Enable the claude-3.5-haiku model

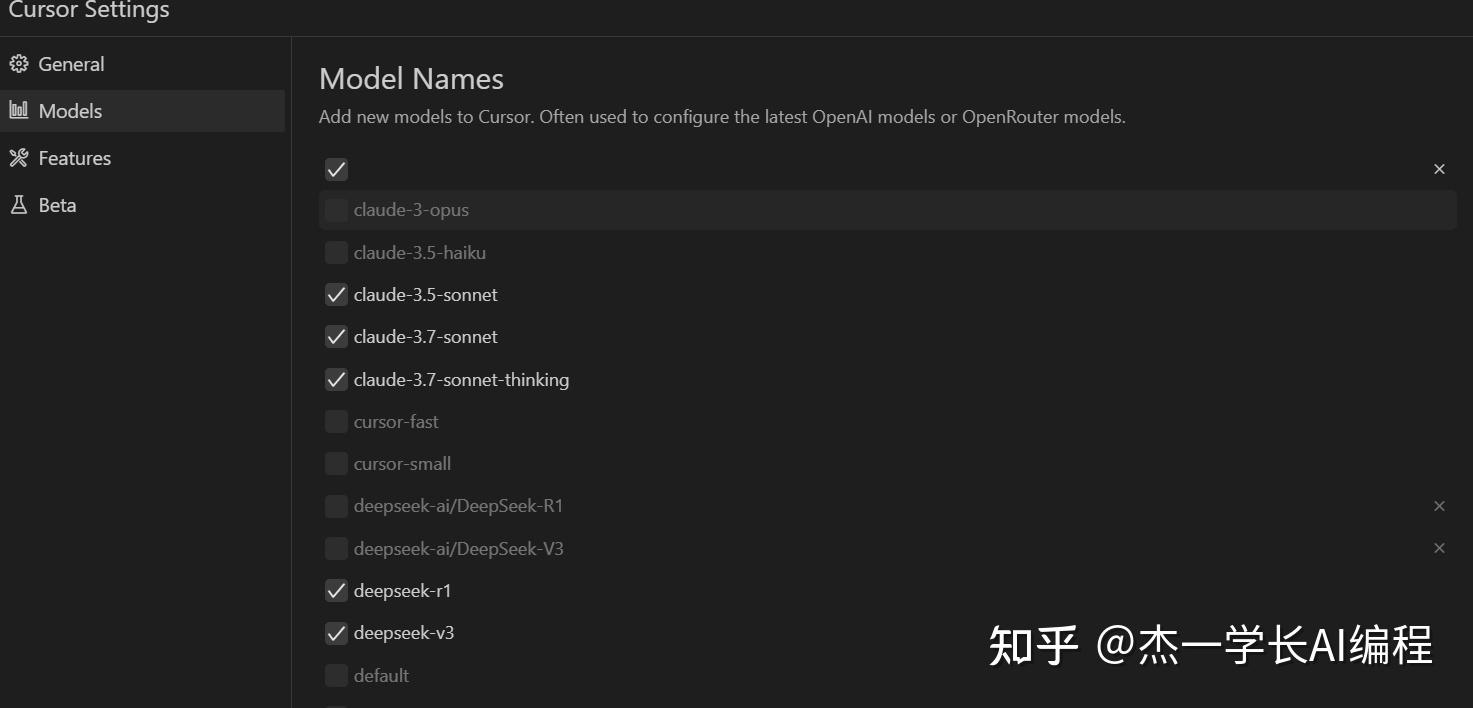pyautogui.click(x=336, y=252)
